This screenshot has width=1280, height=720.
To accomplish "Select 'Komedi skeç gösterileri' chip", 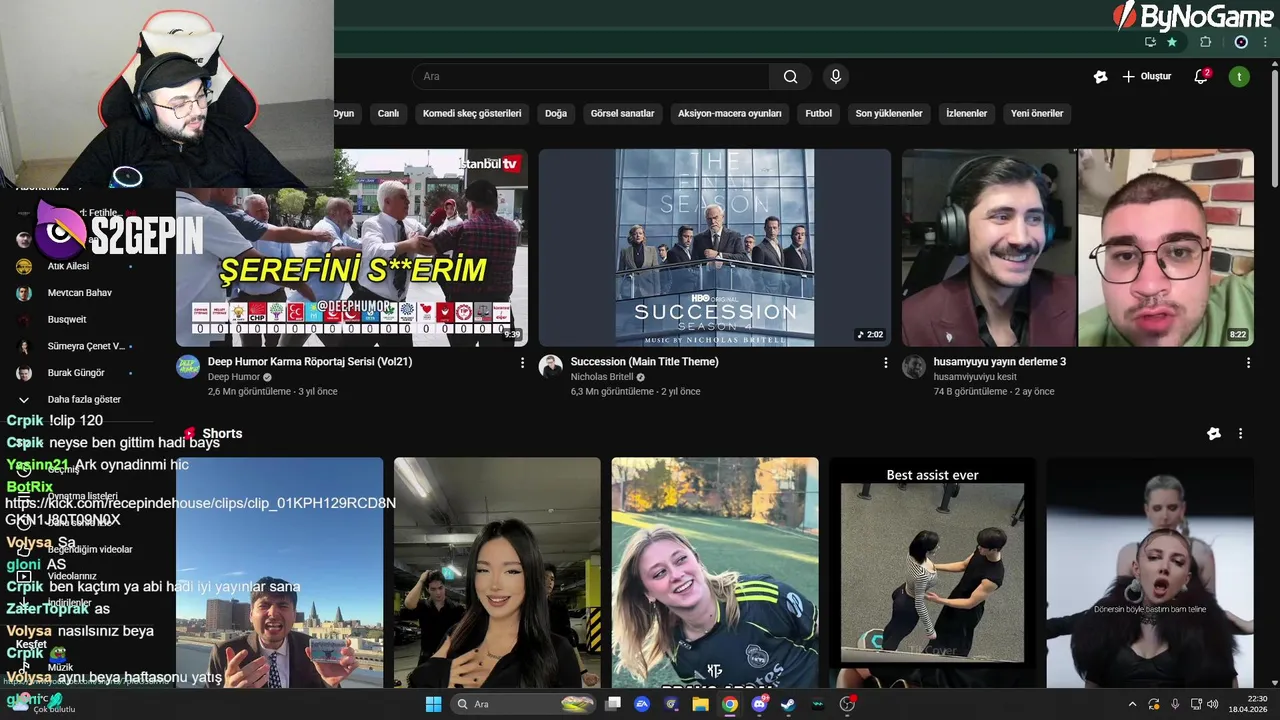I will 472,114.
